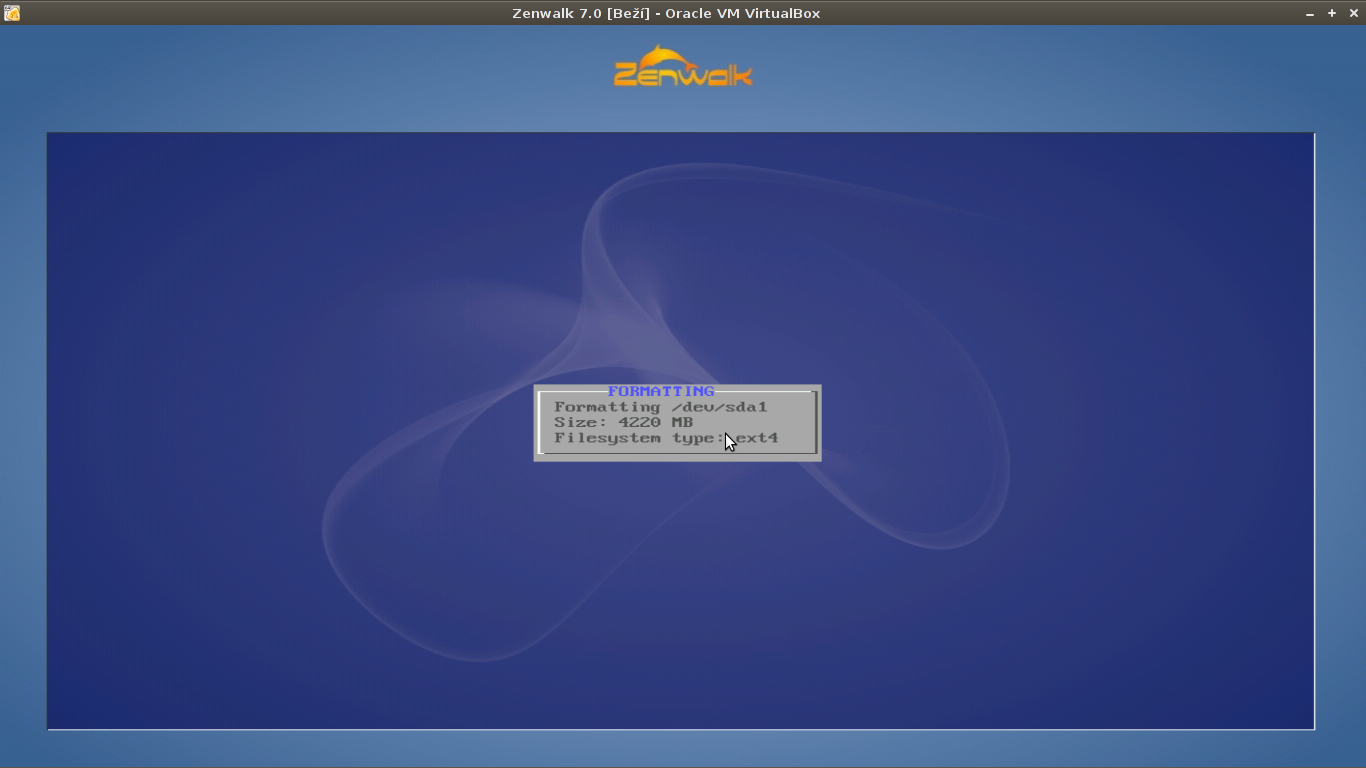Minimize the VirtualBox window
This screenshot has width=1366, height=768.
click(x=1310, y=13)
